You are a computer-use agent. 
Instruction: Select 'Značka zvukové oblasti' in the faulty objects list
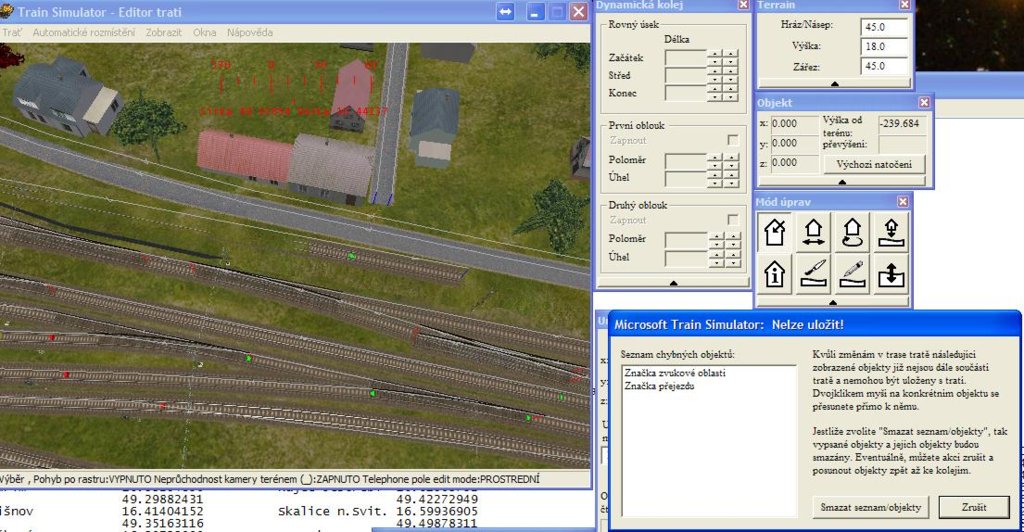pos(675,373)
